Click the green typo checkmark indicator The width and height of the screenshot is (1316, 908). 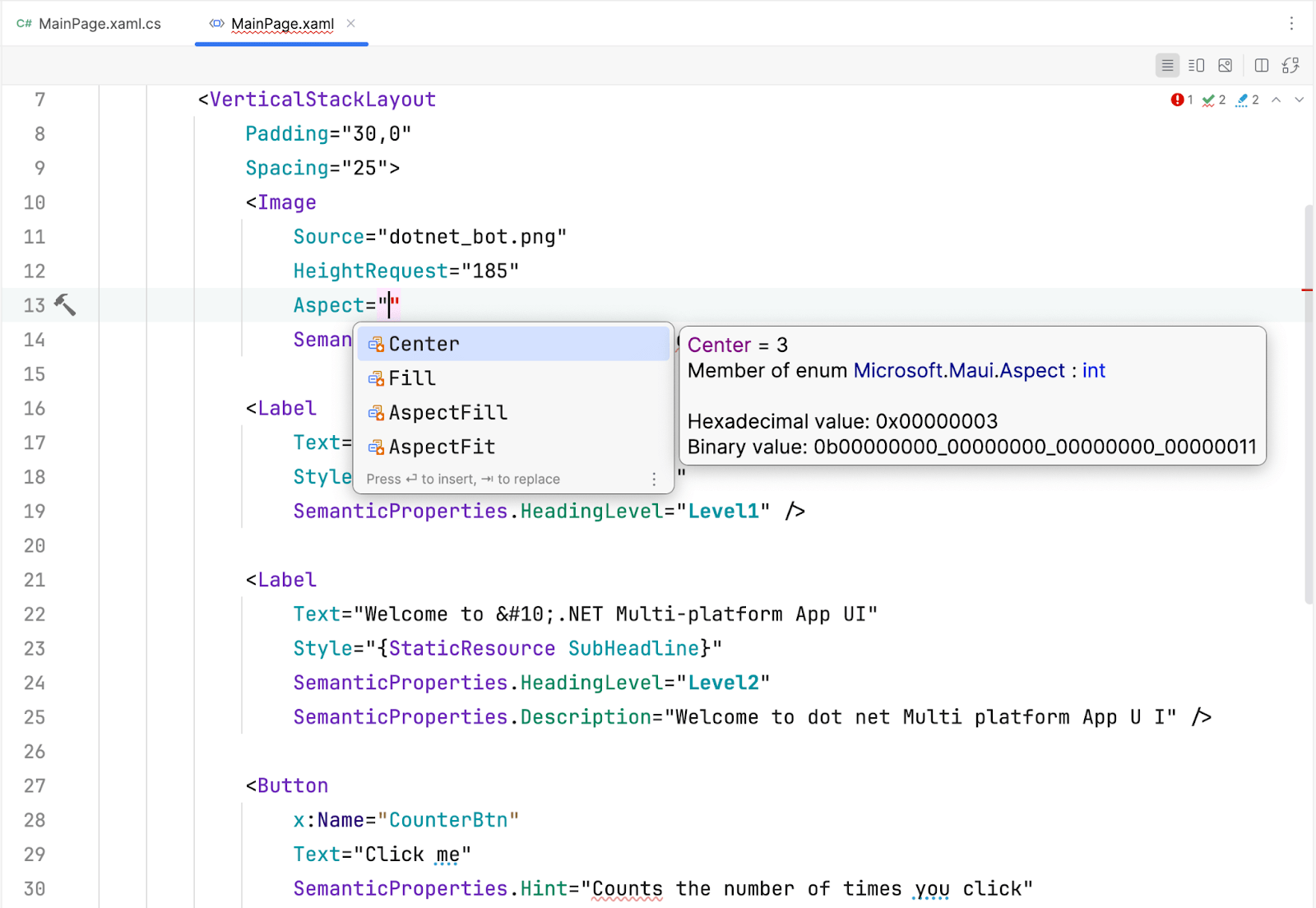coord(1208,100)
